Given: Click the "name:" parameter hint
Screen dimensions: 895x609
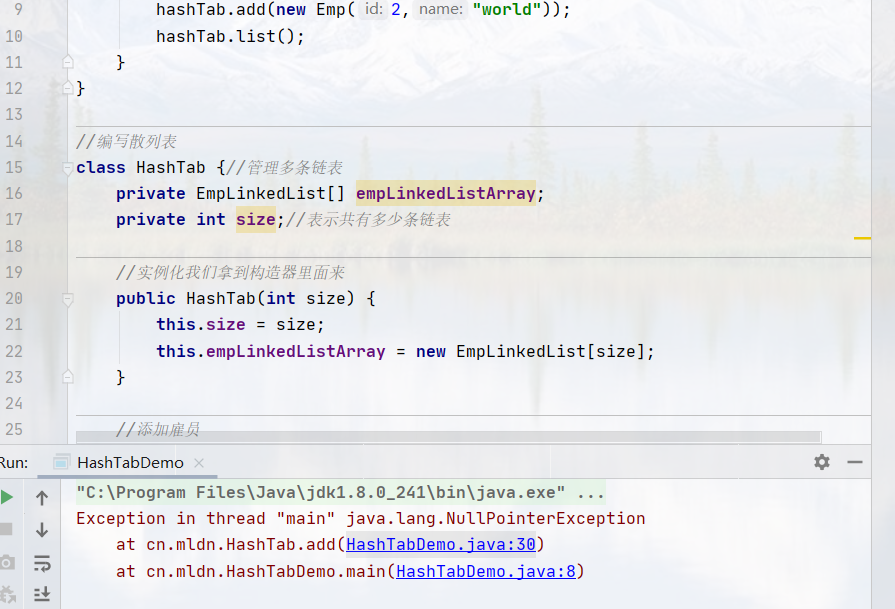Looking at the screenshot, I should pos(441,10).
